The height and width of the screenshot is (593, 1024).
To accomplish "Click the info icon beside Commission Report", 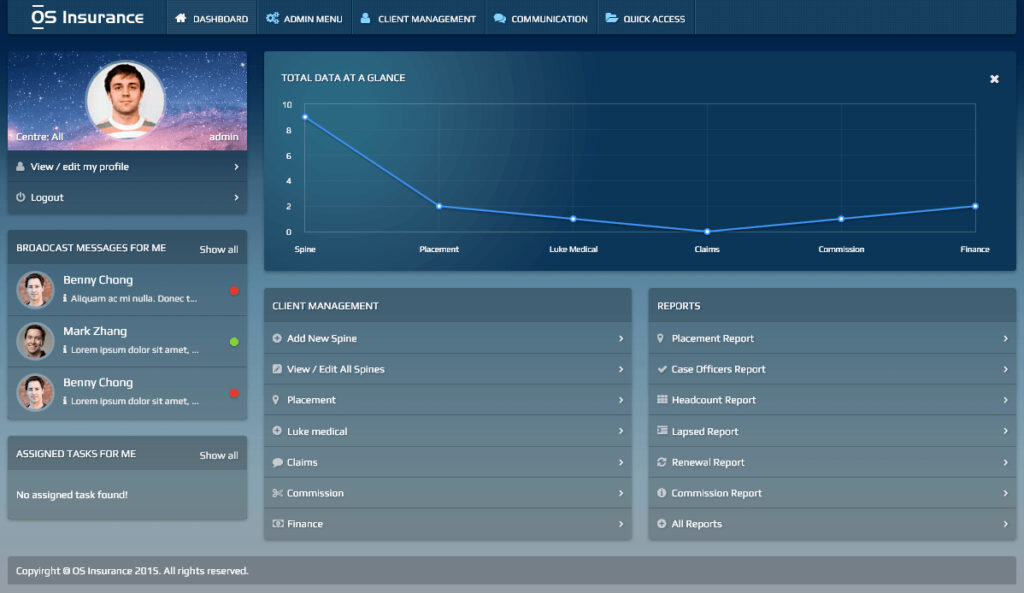I will coord(662,493).
